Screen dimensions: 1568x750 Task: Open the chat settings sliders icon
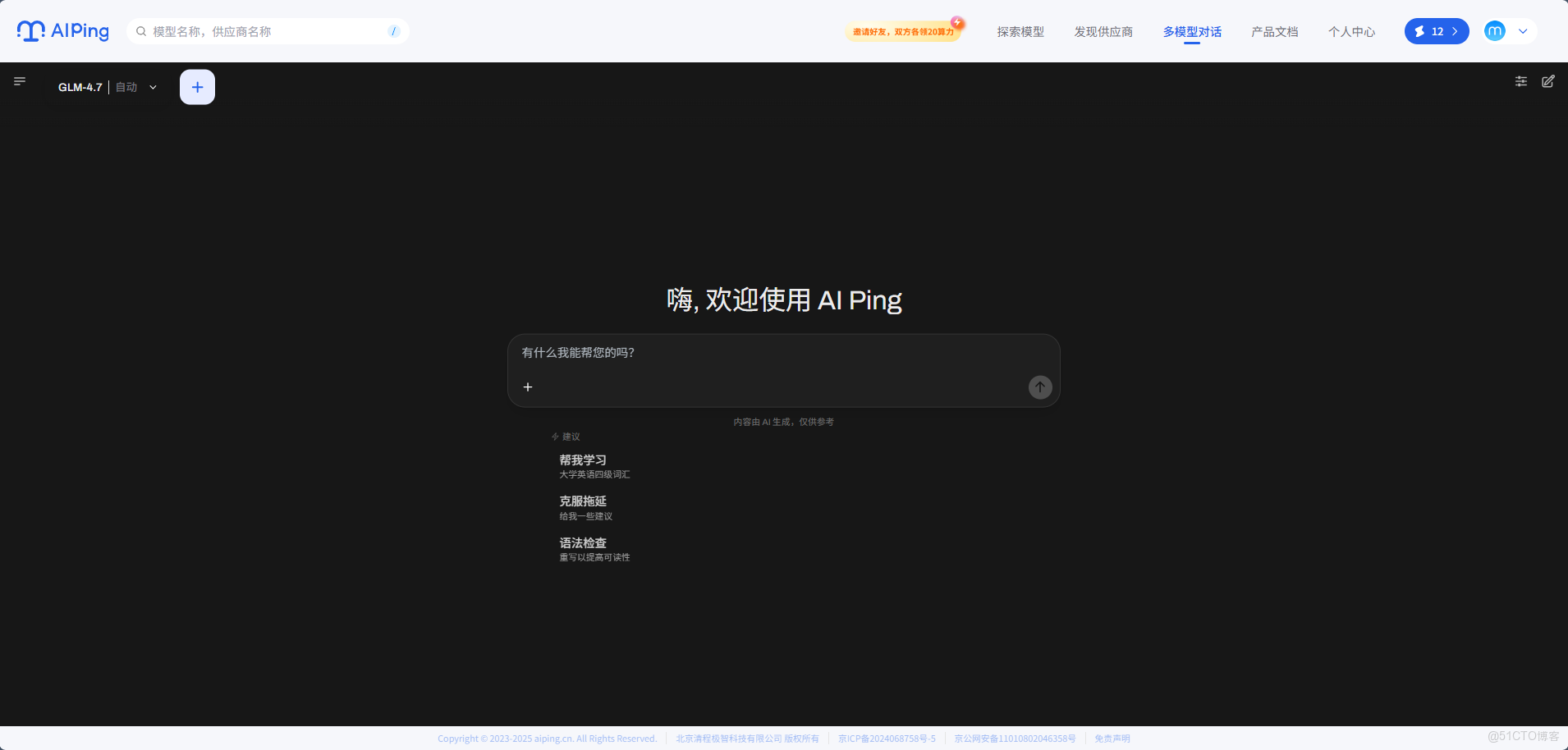coord(1521,81)
